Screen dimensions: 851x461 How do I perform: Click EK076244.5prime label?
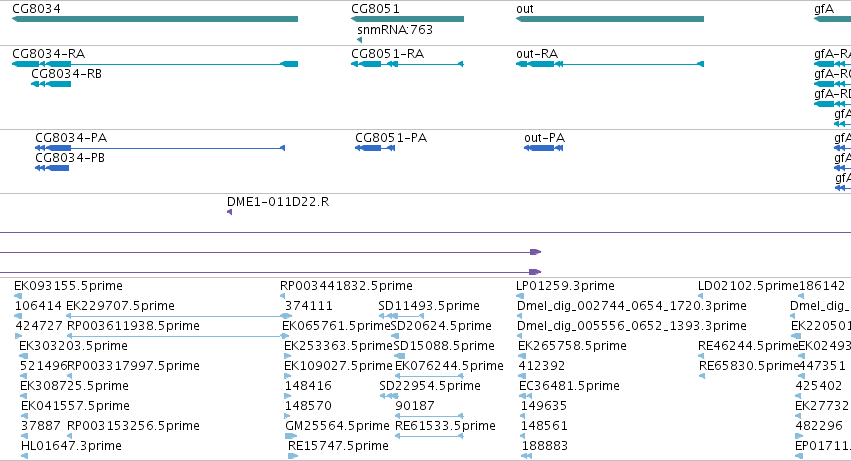(449, 366)
